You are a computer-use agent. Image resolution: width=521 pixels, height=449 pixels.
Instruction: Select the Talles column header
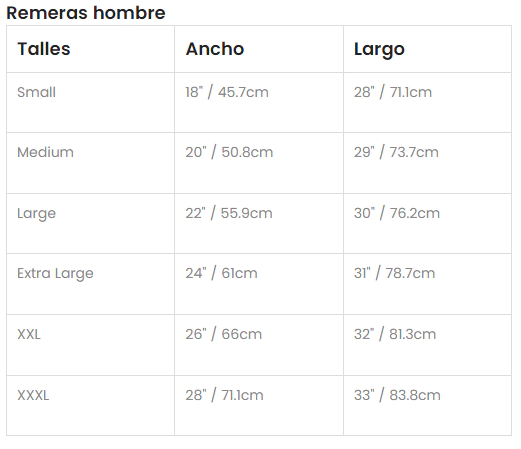(x=44, y=49)
